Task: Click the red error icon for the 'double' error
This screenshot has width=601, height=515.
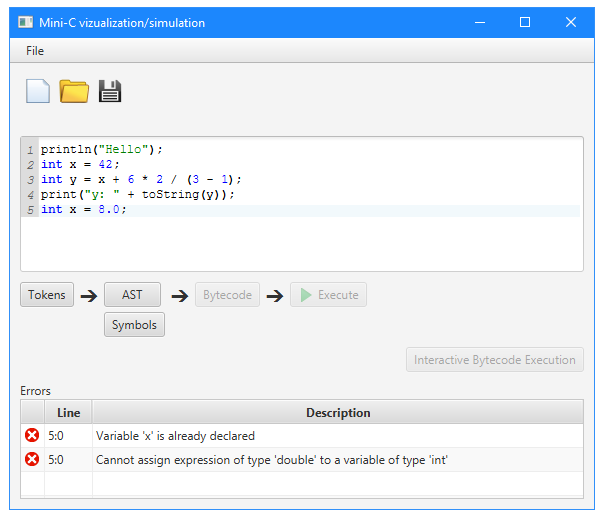Action: [32, 459]
